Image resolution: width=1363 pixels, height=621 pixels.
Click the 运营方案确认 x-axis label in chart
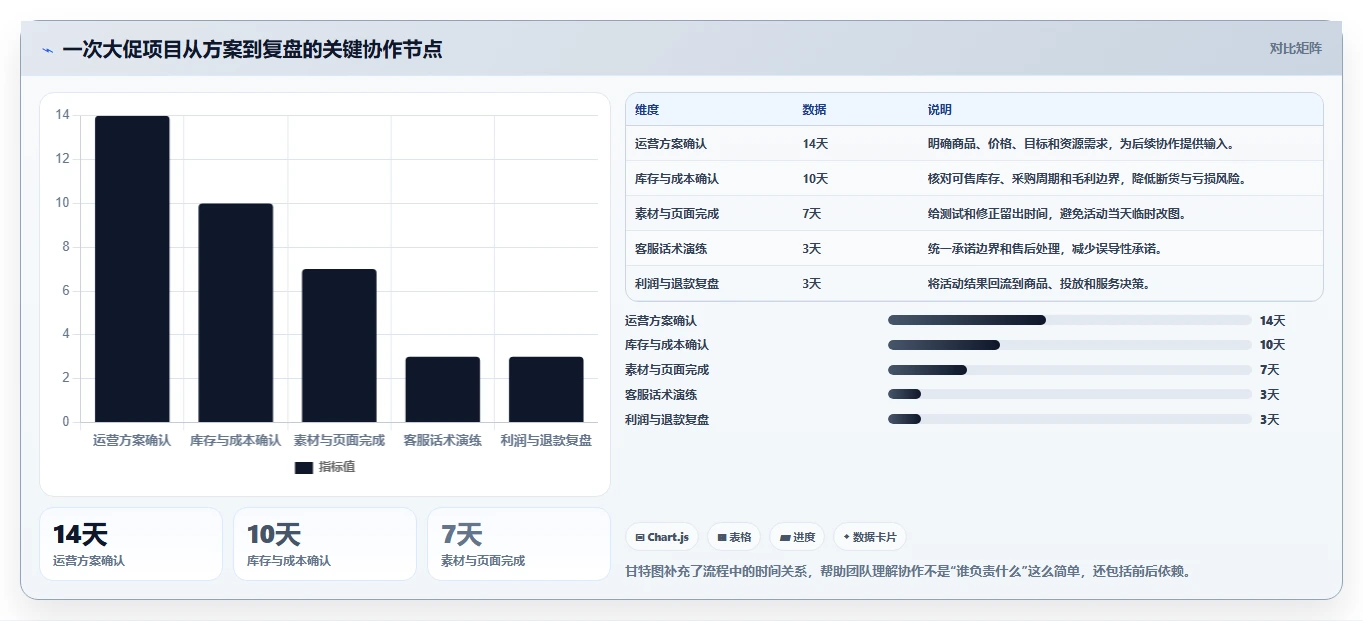[x=132, y=440]
